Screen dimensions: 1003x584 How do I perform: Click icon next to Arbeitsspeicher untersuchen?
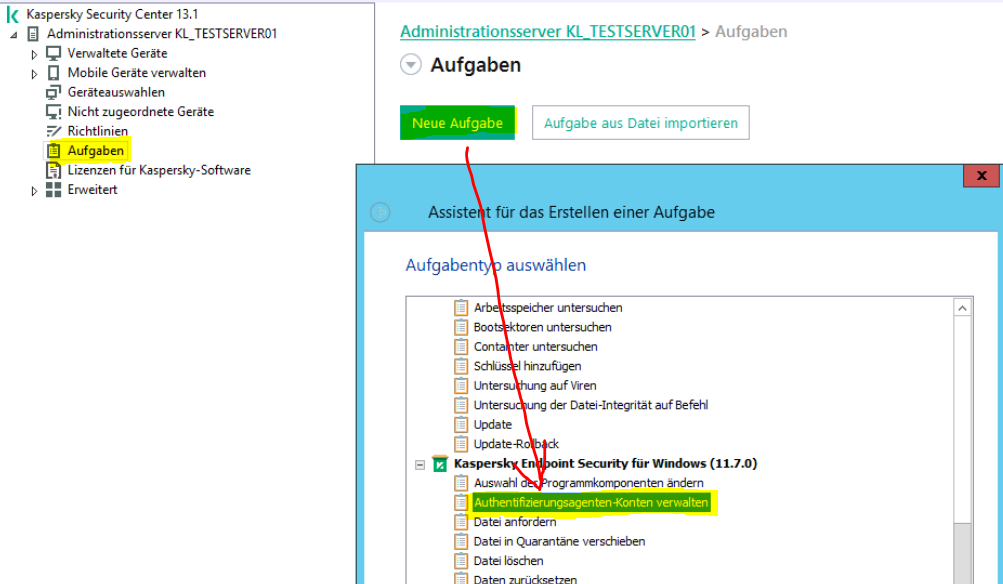461,308
